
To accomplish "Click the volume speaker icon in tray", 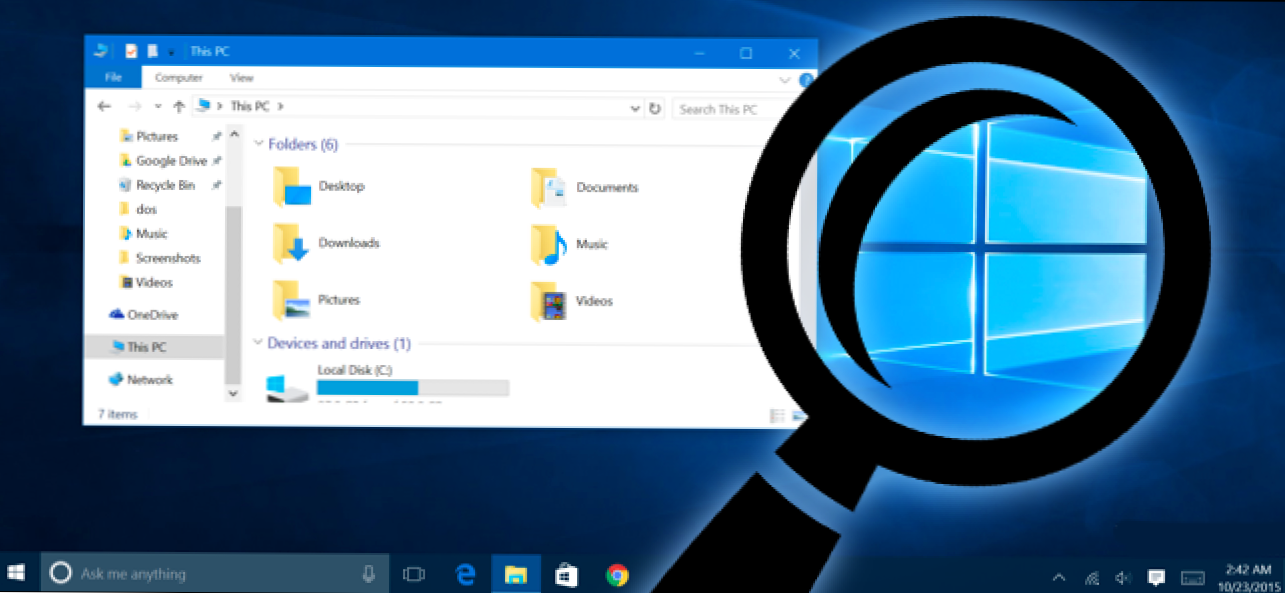I will click(1122, 577).
